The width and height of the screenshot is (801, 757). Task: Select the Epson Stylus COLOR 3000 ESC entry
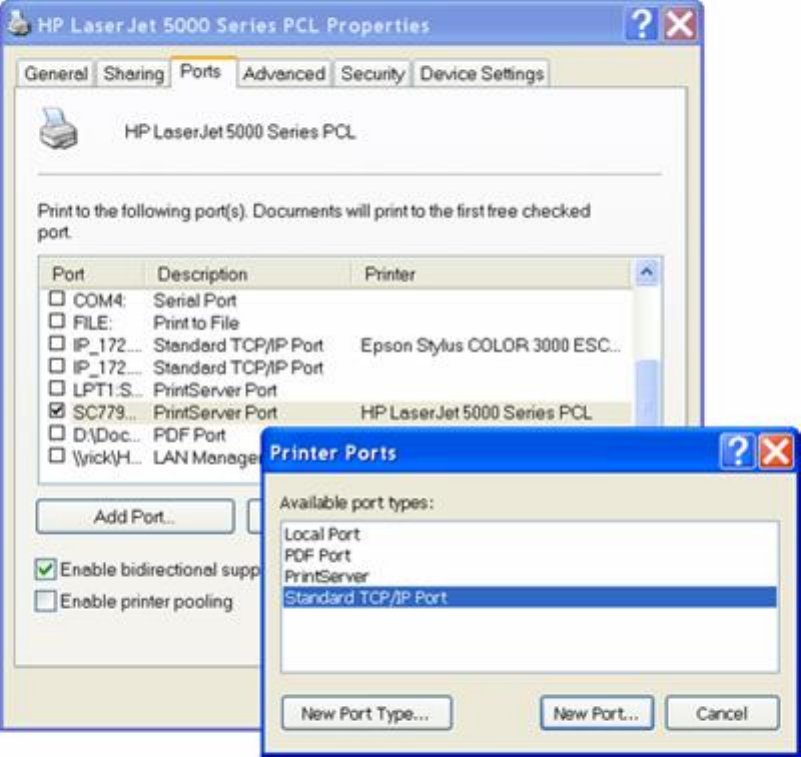[490, 346]
